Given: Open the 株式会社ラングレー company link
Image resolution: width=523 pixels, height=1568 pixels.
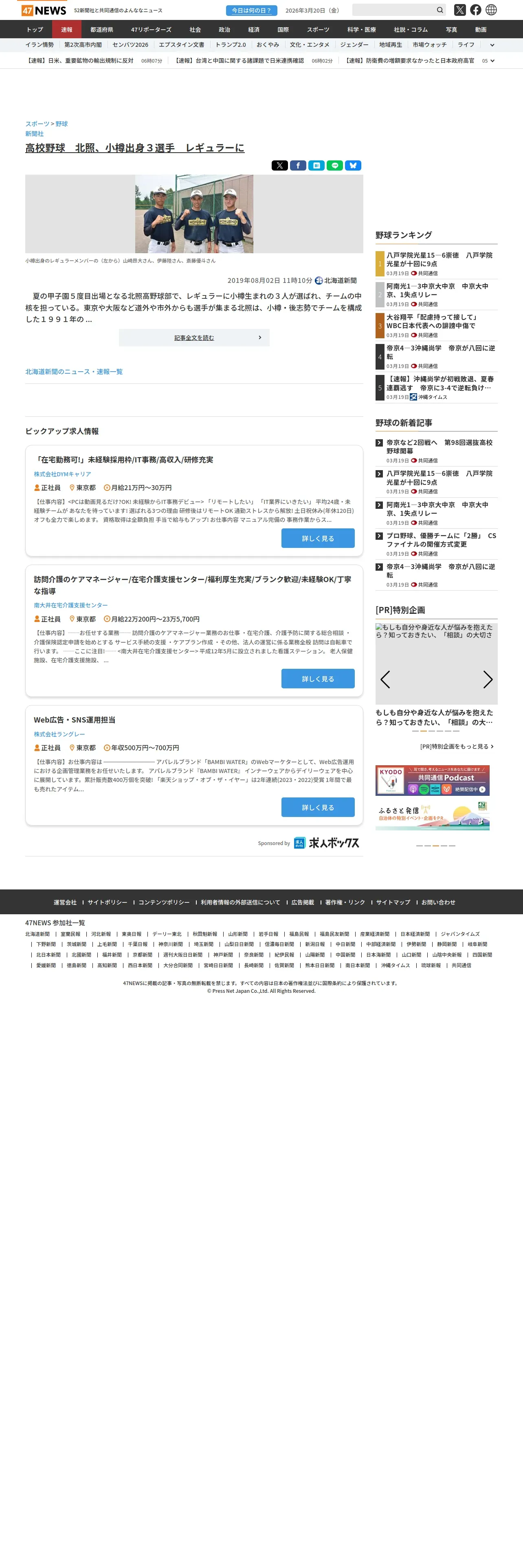Looking at the screenshot, I should coord(59,734).
